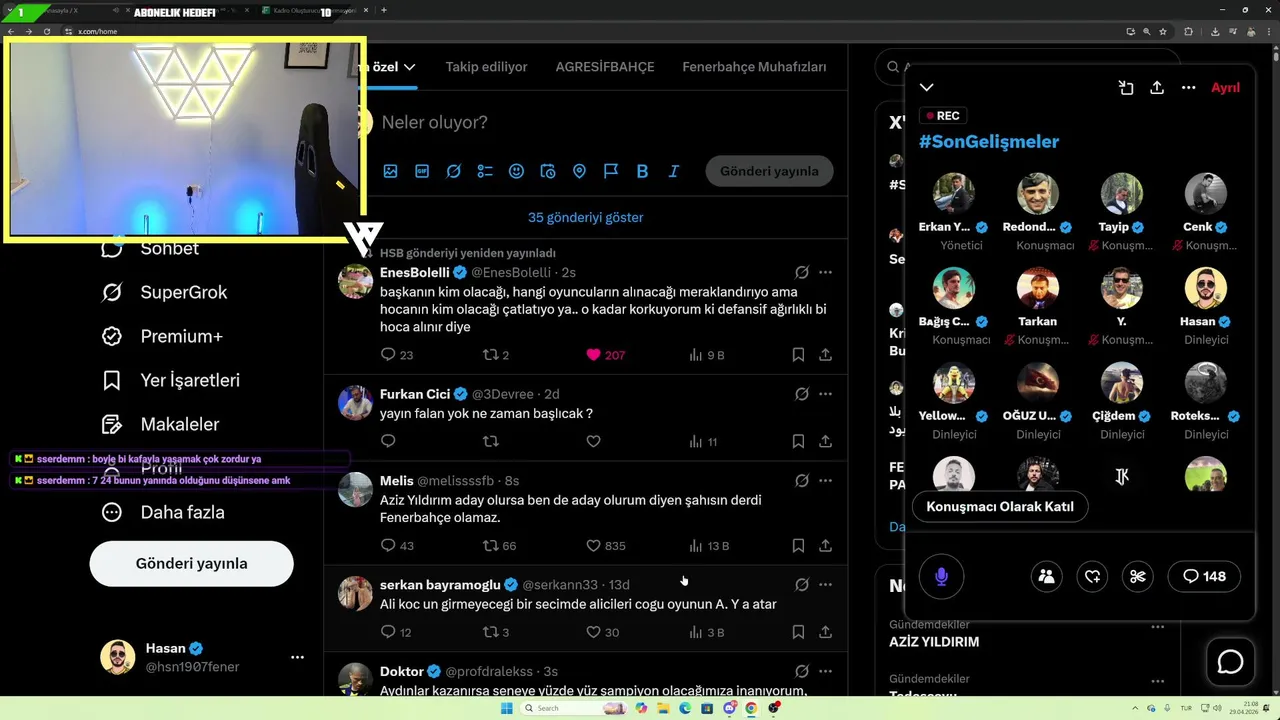
Task: Add location tag in composer
Action: [x=579, y=171]
